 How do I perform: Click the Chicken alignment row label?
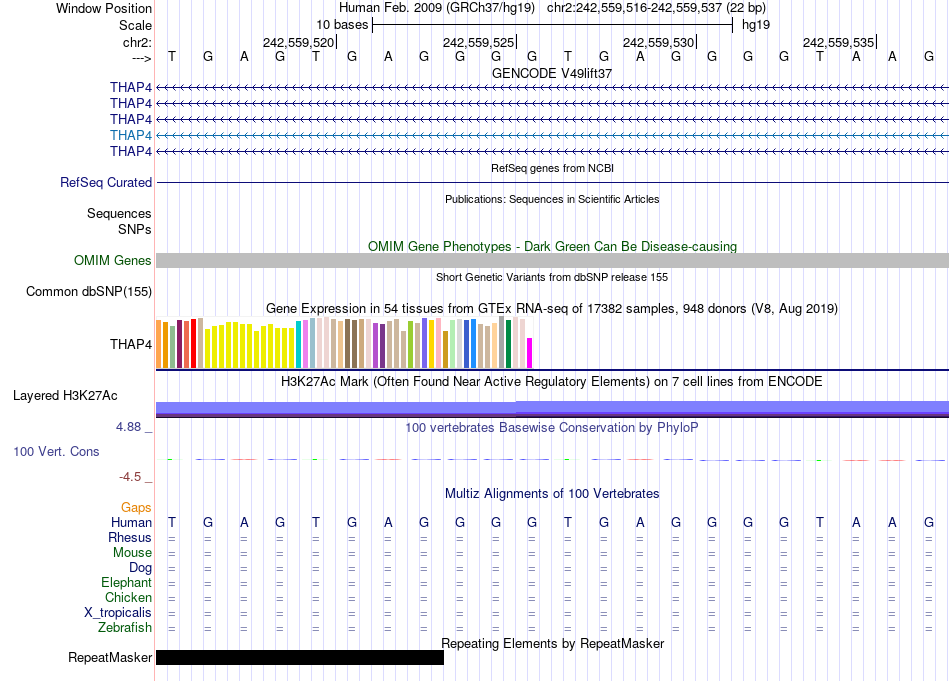[128, 597]
